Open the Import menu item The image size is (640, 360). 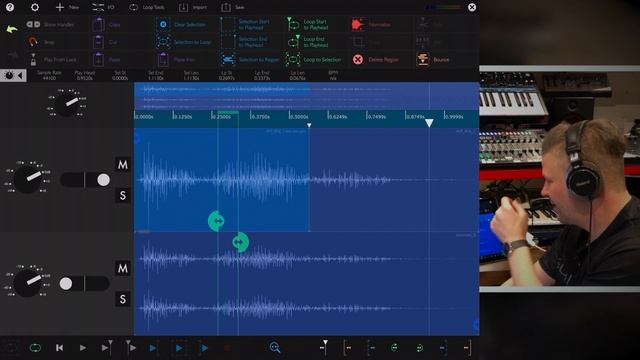coord(193,7)
